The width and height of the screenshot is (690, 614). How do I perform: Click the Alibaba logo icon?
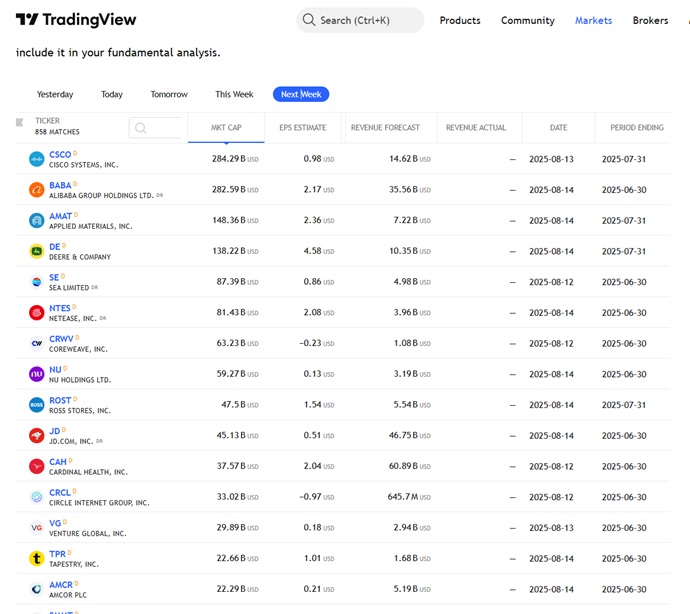tap(37, 190)
